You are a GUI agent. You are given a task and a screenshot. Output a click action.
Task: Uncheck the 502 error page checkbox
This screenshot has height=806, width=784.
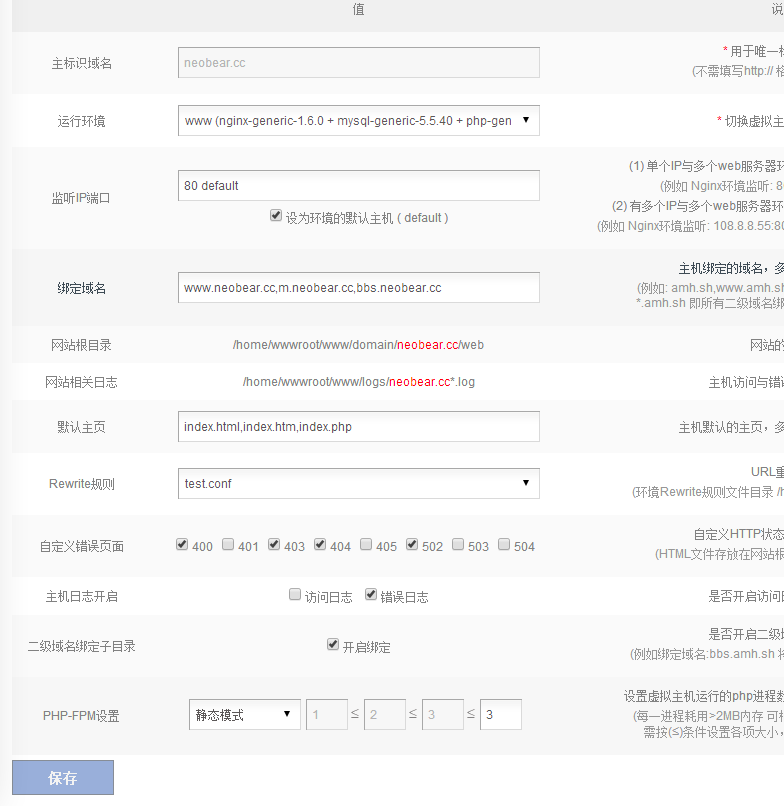pos(412,545)
